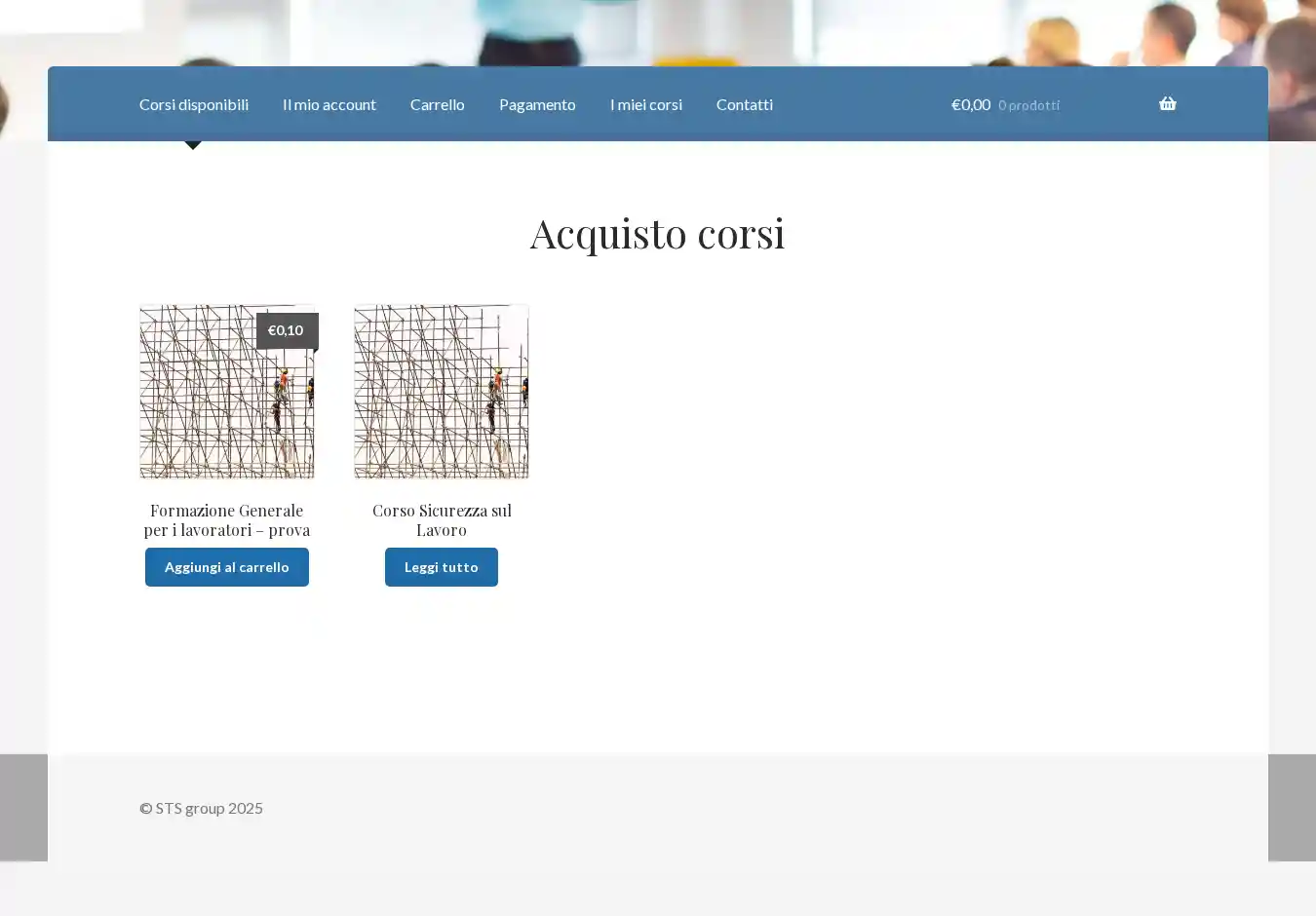Click the STS group 2025 footer text
The height and width of the screenshot is (916, 1316).
point(201,808)
